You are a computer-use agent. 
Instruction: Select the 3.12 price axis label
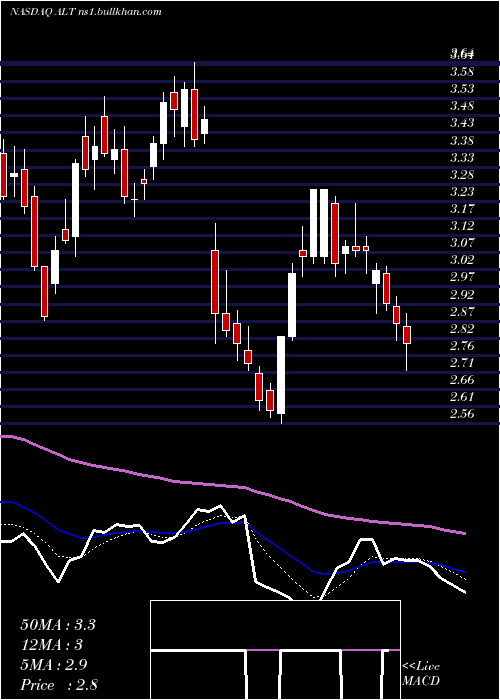click(x=462, y=225)
